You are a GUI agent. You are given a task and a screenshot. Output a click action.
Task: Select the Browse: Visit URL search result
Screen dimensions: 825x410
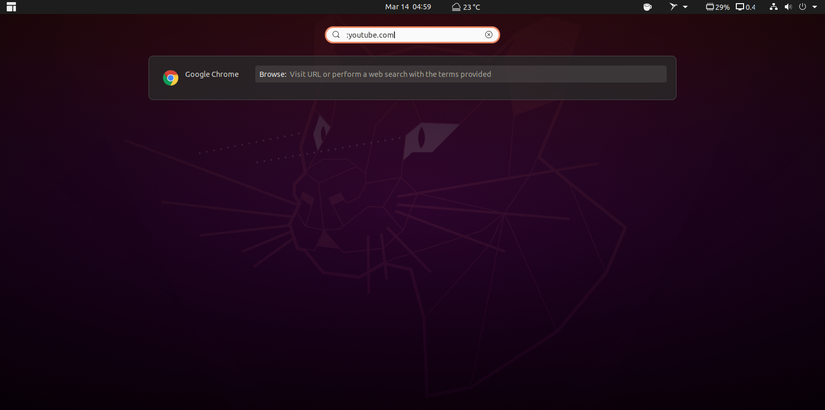pos(460,74)
